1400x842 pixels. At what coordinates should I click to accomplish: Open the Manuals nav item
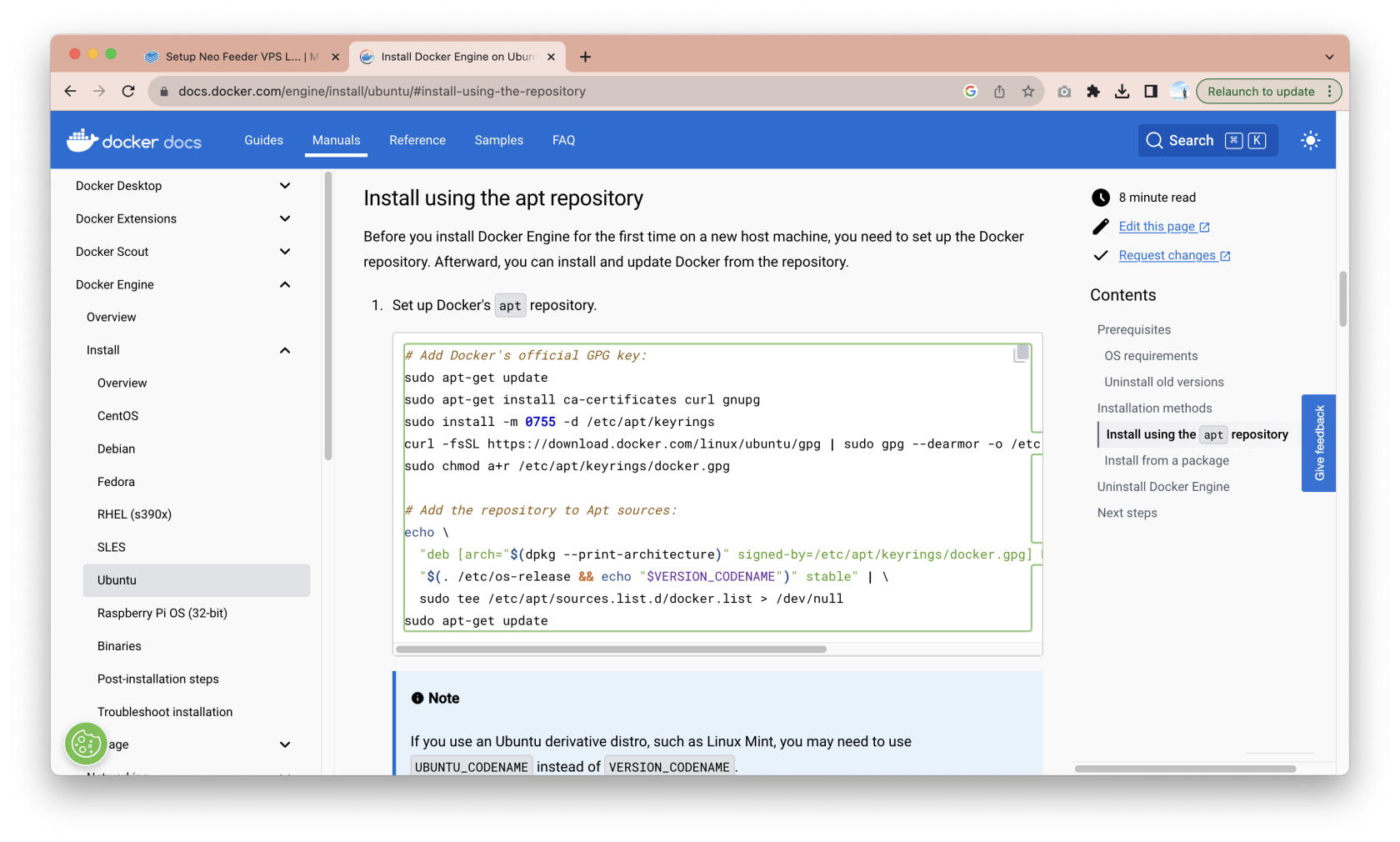click(336, 140)
